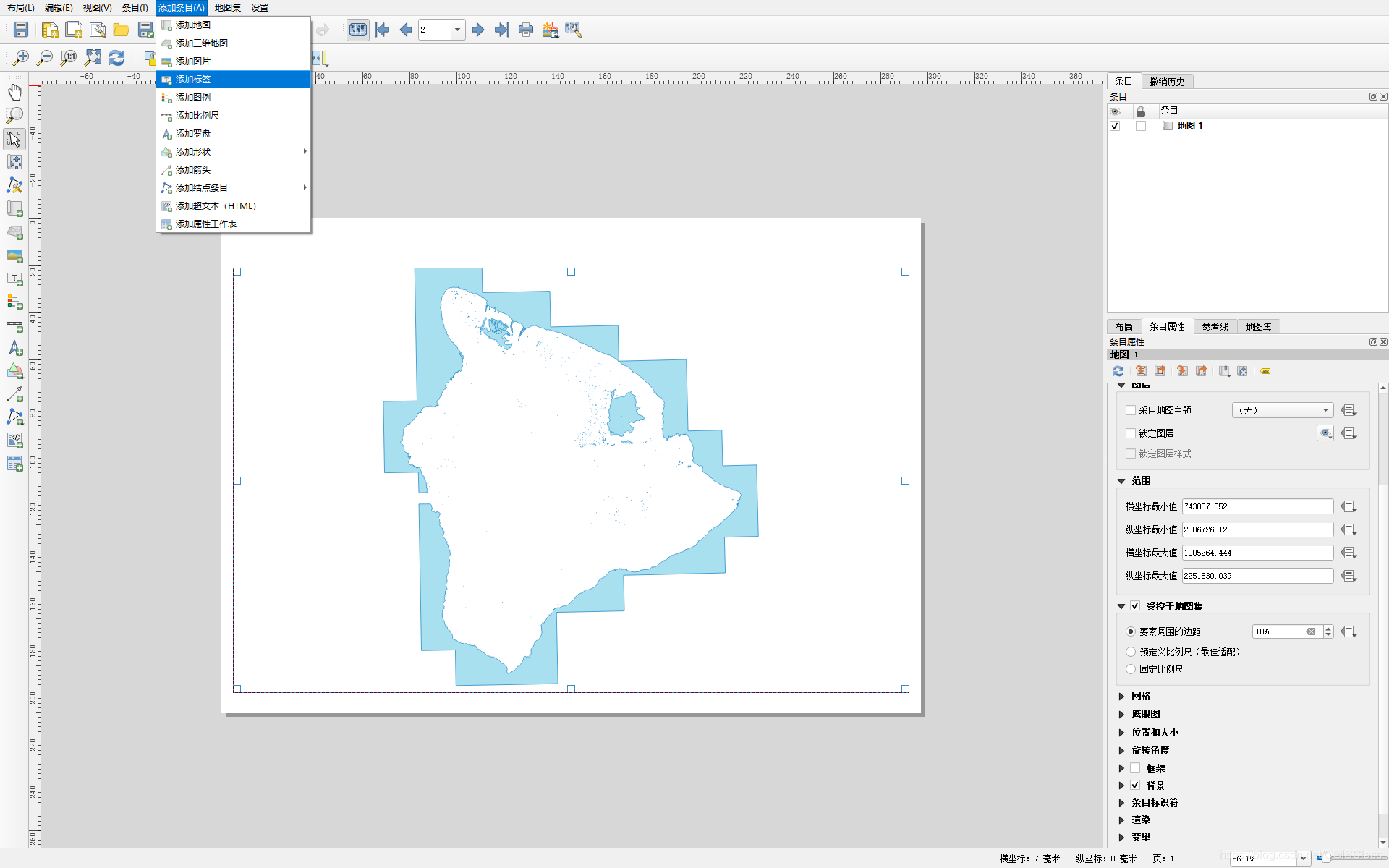Click the 横坐标最小值 input field
1389x868 pixels.
tap(1257, 506)
